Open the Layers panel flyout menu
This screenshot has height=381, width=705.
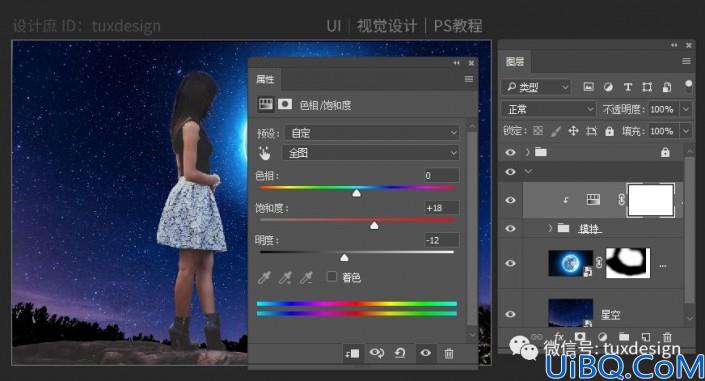(686, 61)
